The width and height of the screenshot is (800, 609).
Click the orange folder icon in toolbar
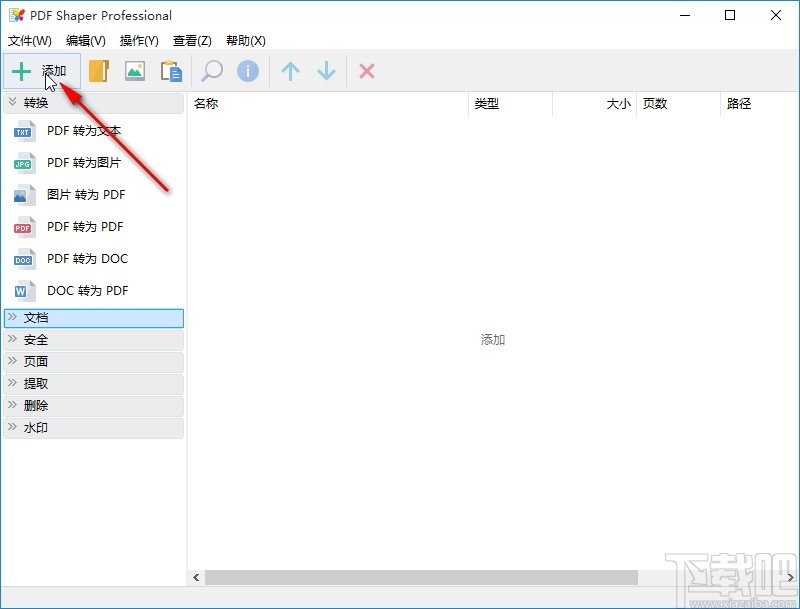[x=99, y=71]
